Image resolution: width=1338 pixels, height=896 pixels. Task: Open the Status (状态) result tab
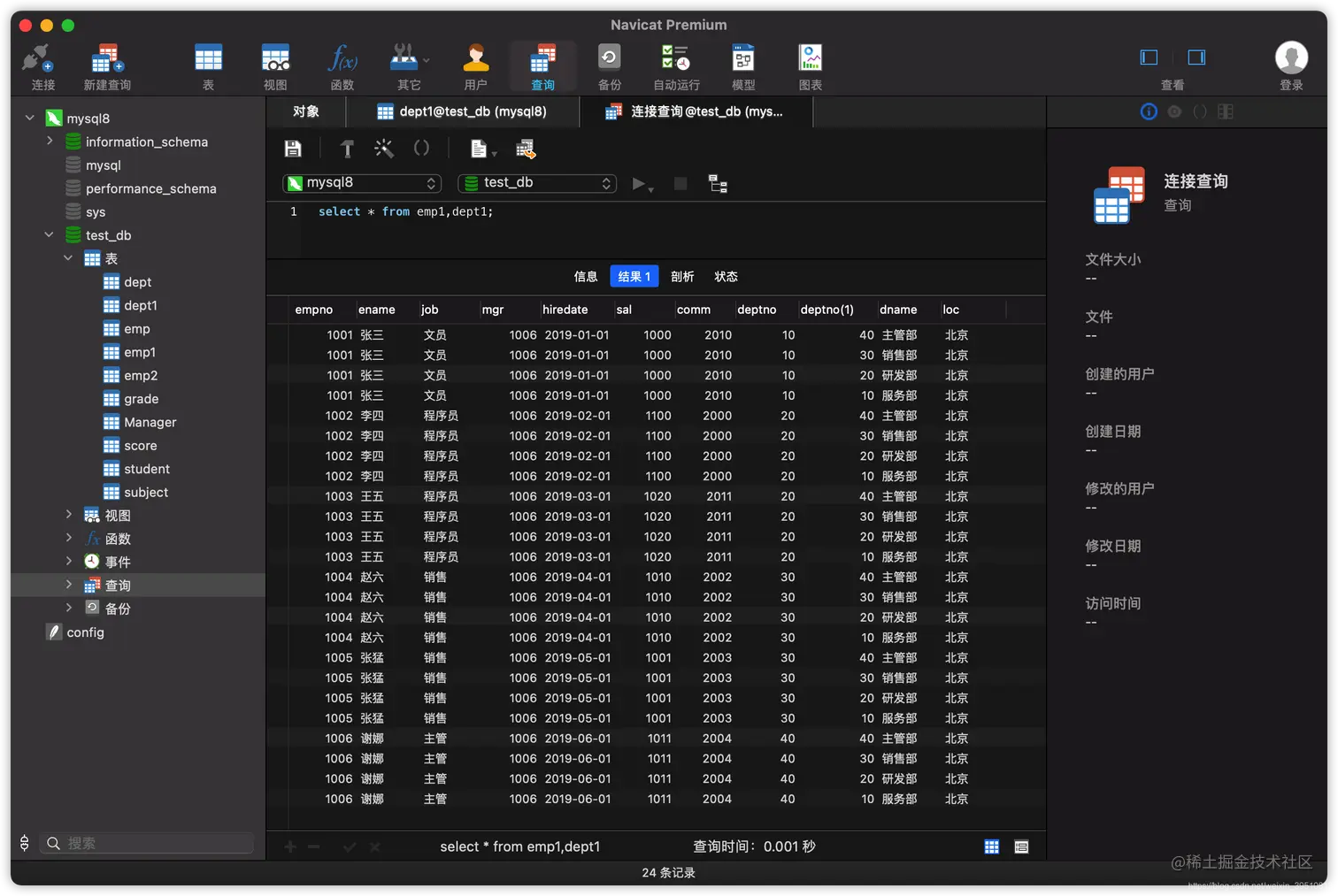726,277
